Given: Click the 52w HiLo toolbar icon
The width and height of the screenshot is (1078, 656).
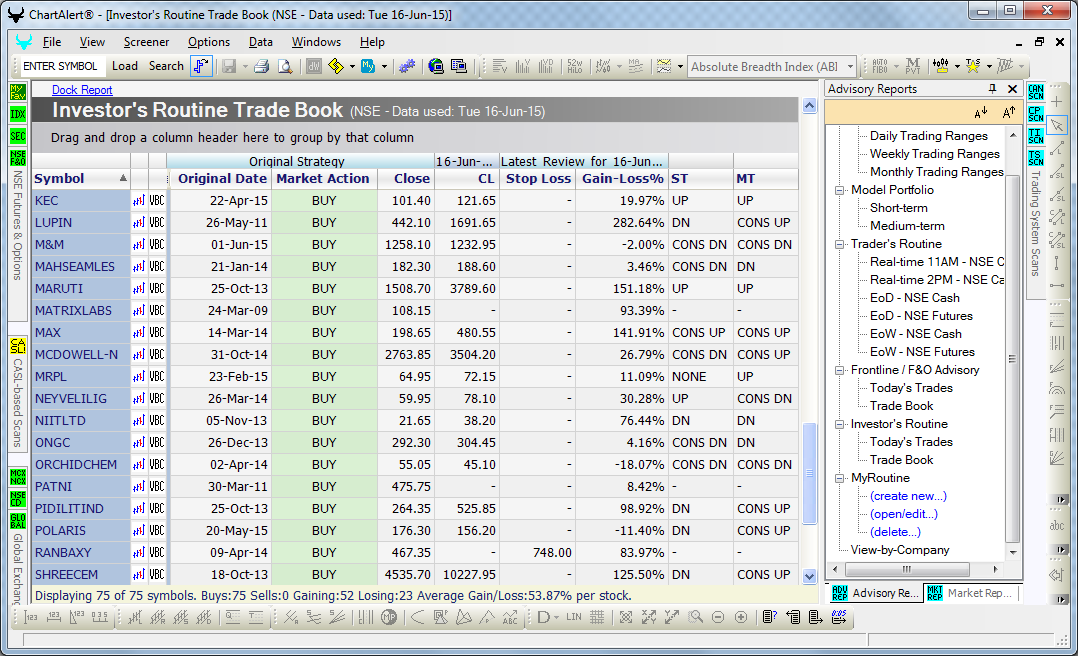Looking at the screenshot, I should pos(575,66).
